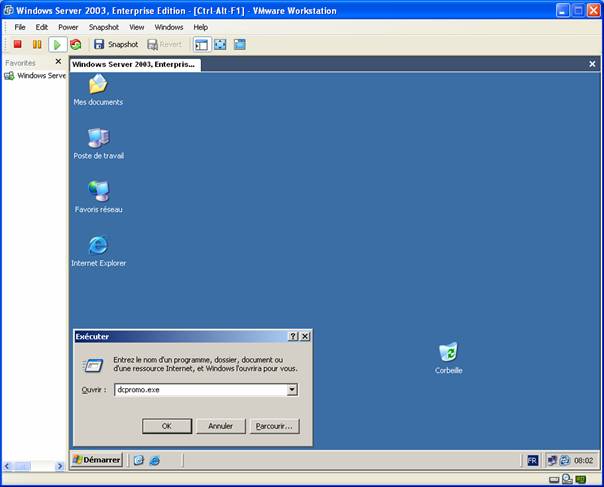This screenshot has width=604, height=487.
Task: Click the VMware CD-ROM status icon
Action: click(567, 479)
